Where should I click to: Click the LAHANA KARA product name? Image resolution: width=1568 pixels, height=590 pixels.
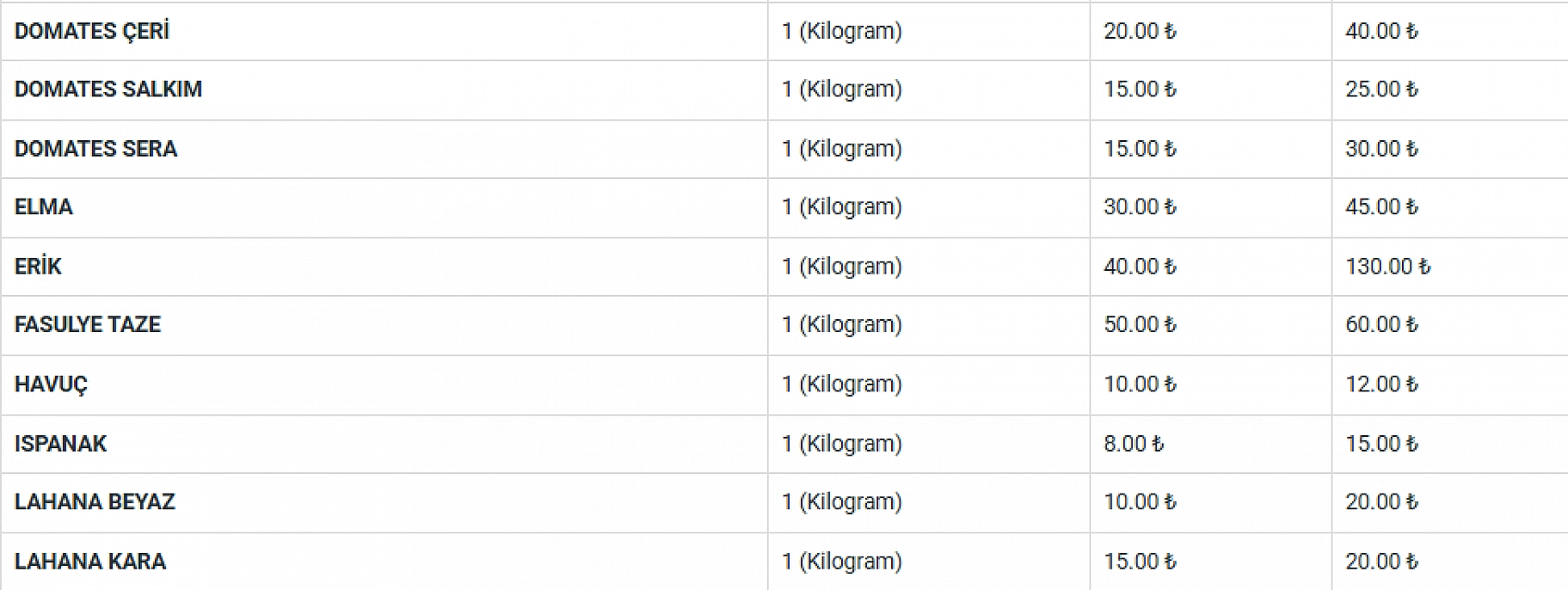90,562
